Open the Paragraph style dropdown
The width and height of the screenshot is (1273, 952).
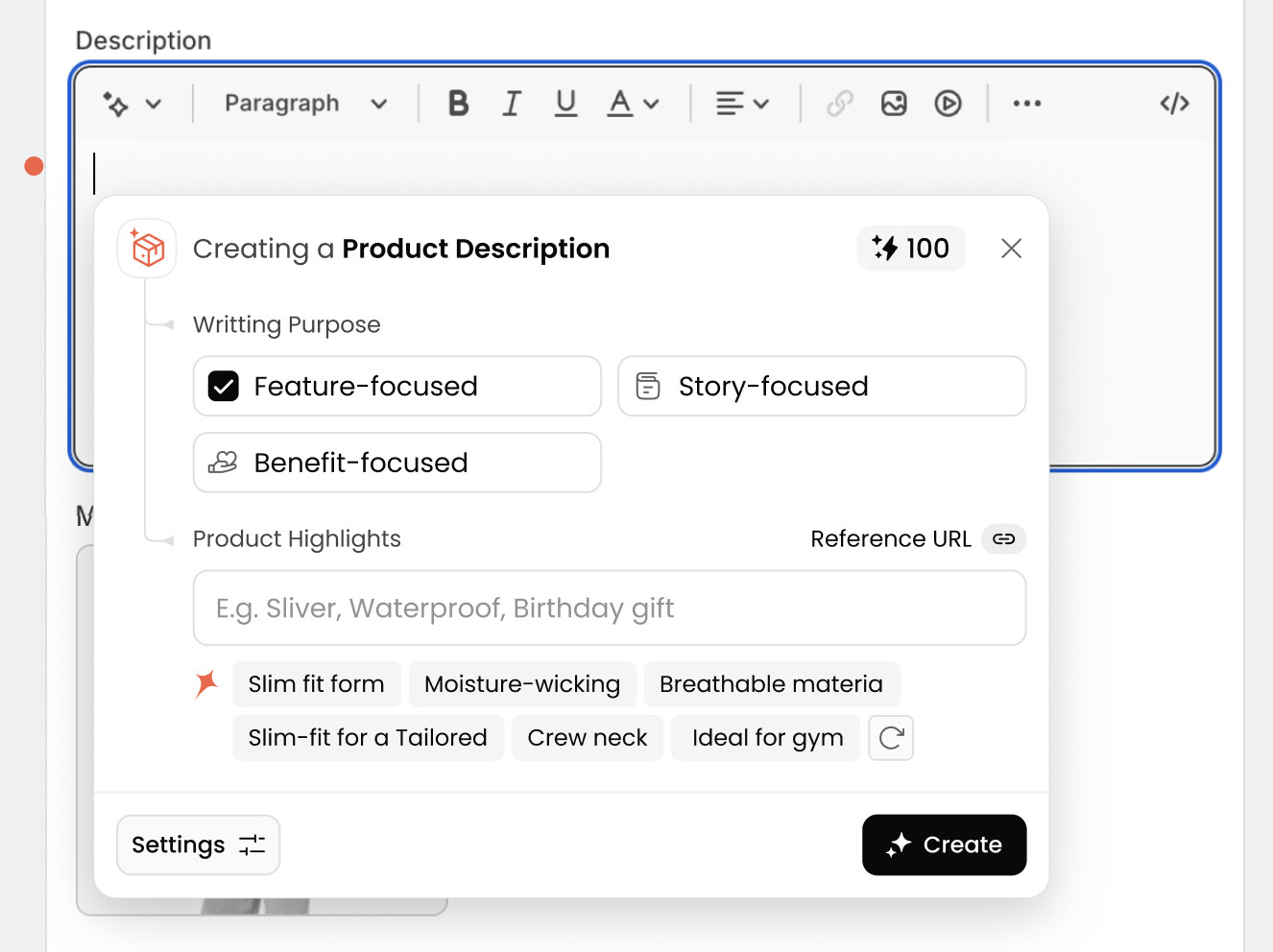(305, 104)
